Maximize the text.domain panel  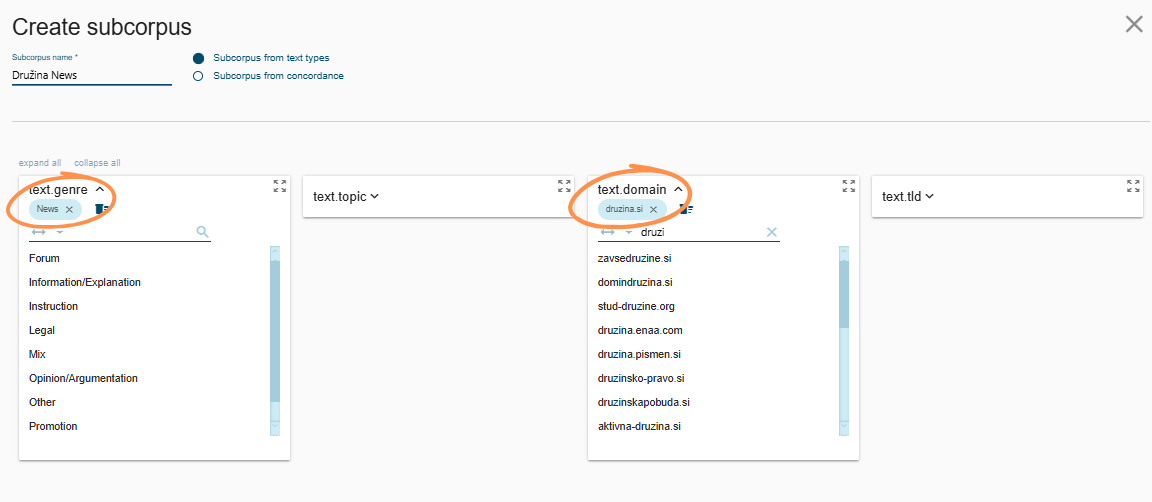click(849, 186)
